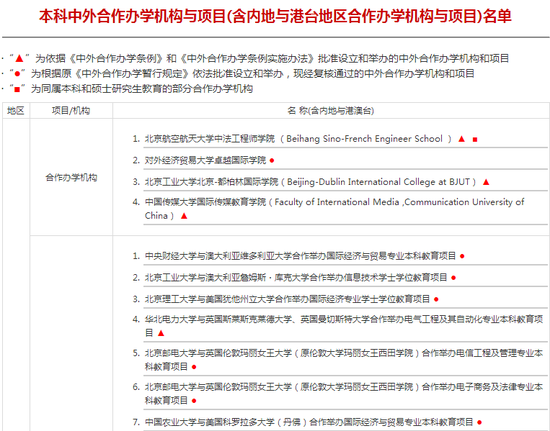Open 北京邮电大学电子商务及法律 project link
Screen dimensions: 550x431
pos(344,393)
